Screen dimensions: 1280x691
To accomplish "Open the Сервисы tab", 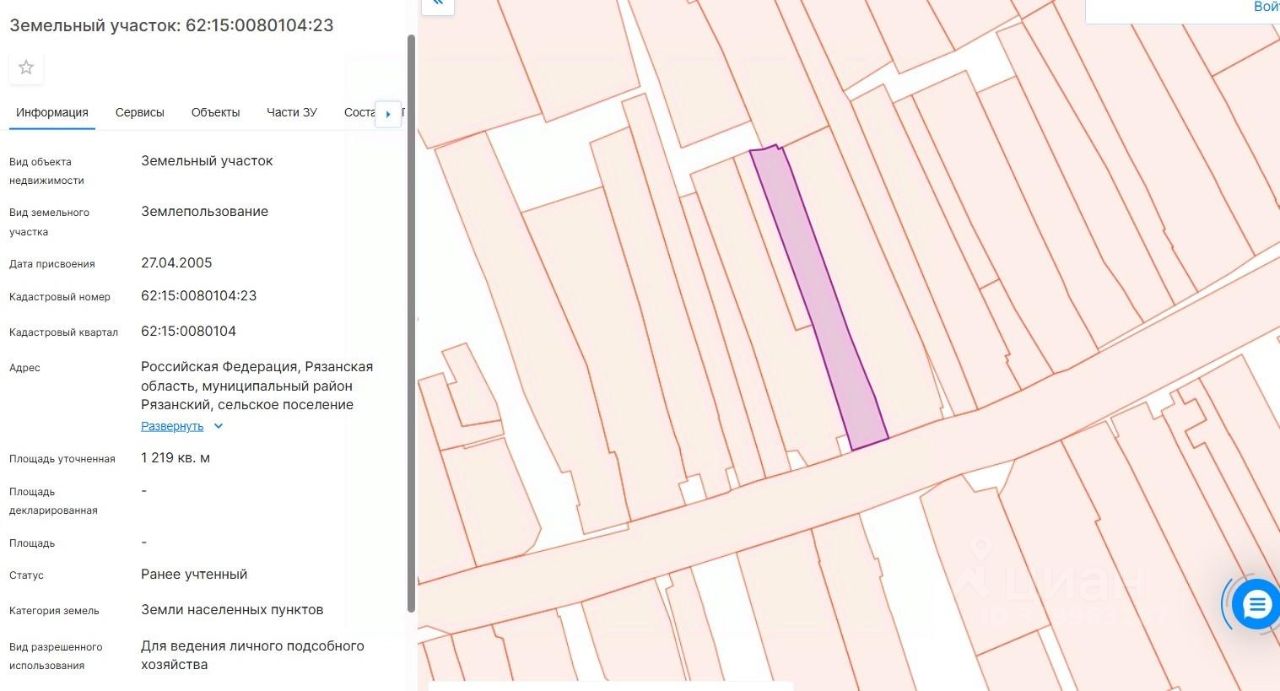I will pyautogui.click(x=140, y=113).
